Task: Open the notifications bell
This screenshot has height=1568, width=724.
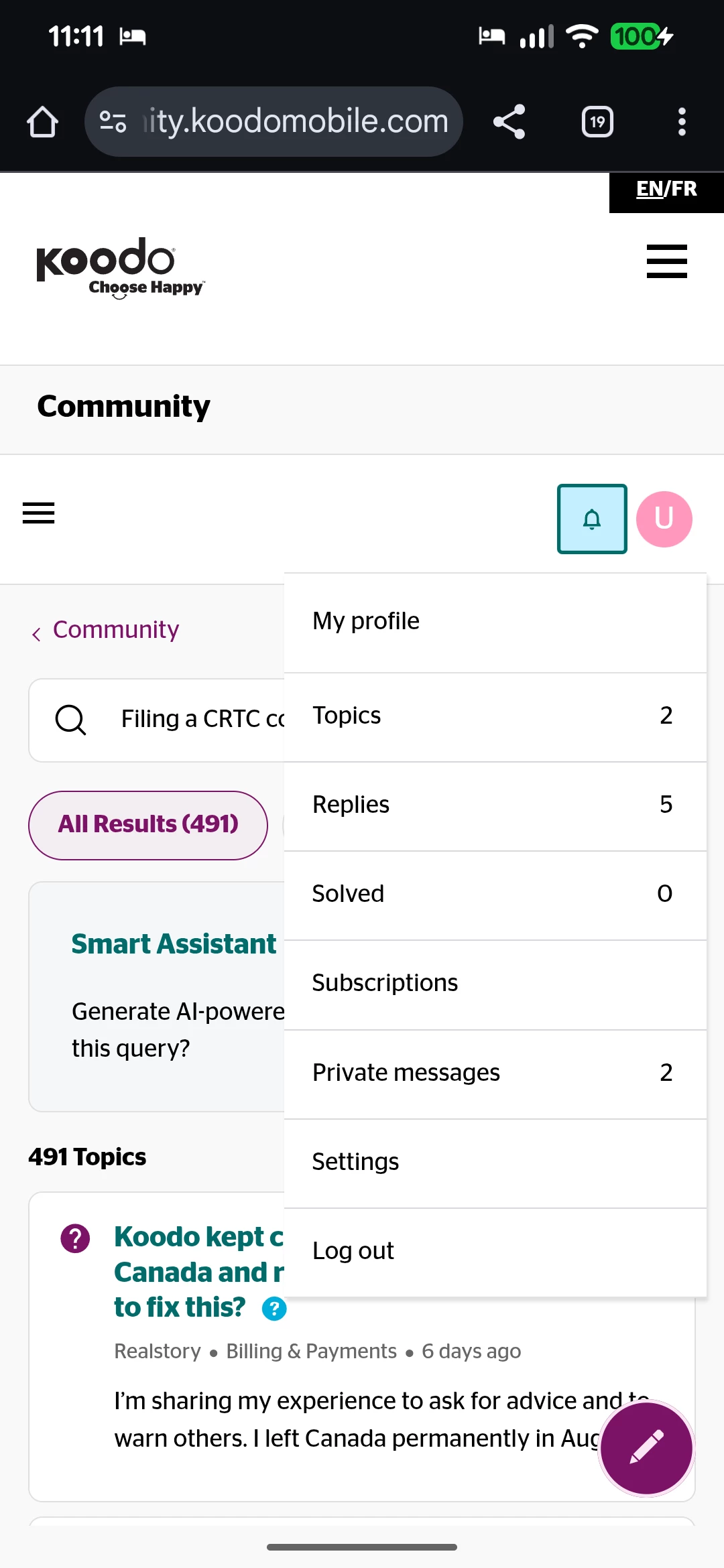Action: [x=592, y=519]
